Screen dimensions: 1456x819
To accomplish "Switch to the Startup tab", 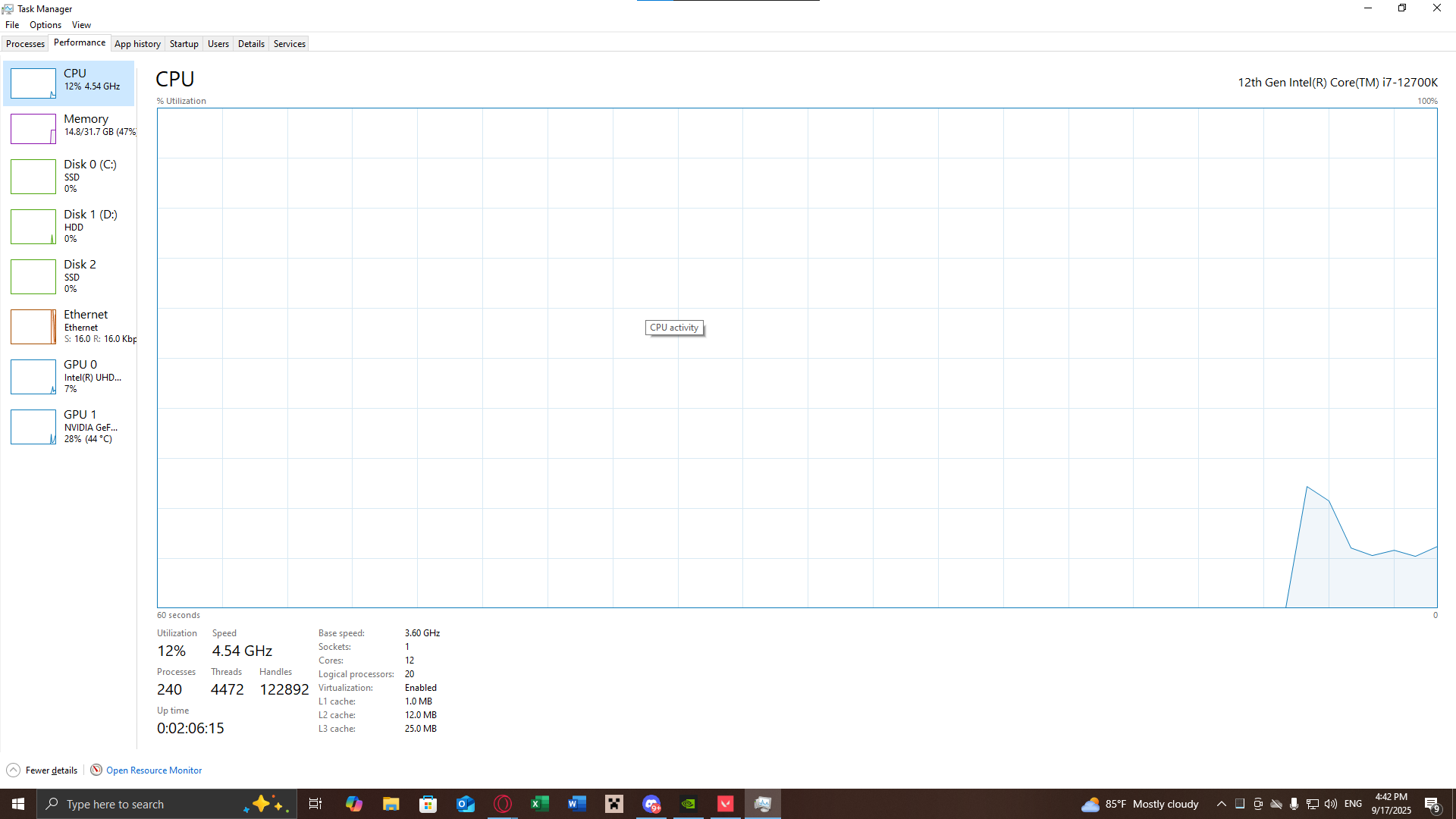I will tap(184, 44).
